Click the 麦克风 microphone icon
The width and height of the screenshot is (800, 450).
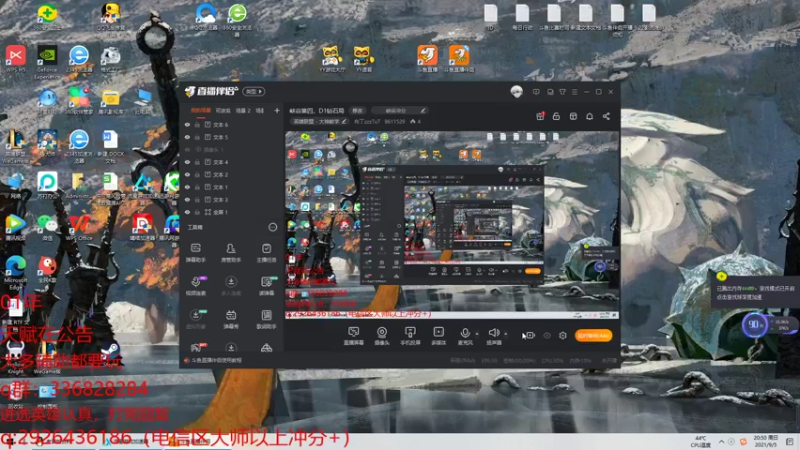click(465, 333)
